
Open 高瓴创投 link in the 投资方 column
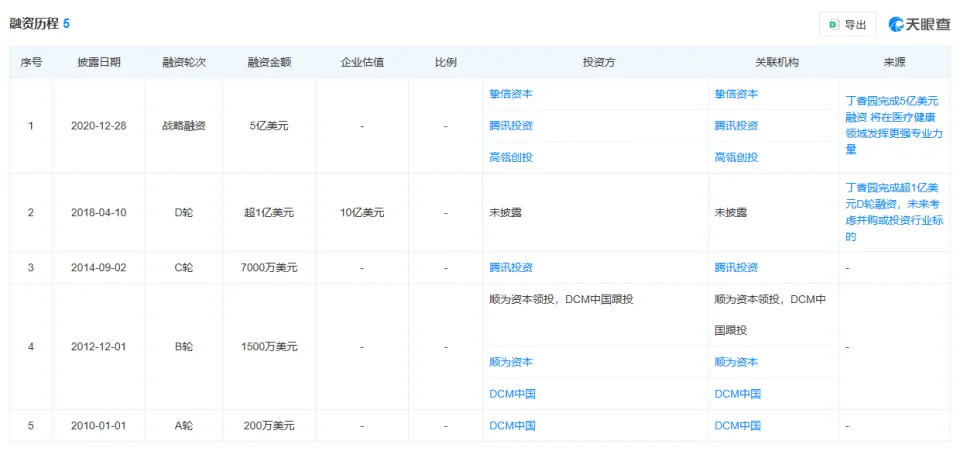click(511, 157)
